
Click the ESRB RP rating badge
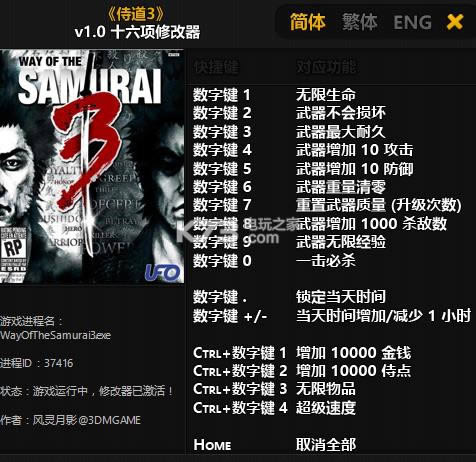click(13, 249)
